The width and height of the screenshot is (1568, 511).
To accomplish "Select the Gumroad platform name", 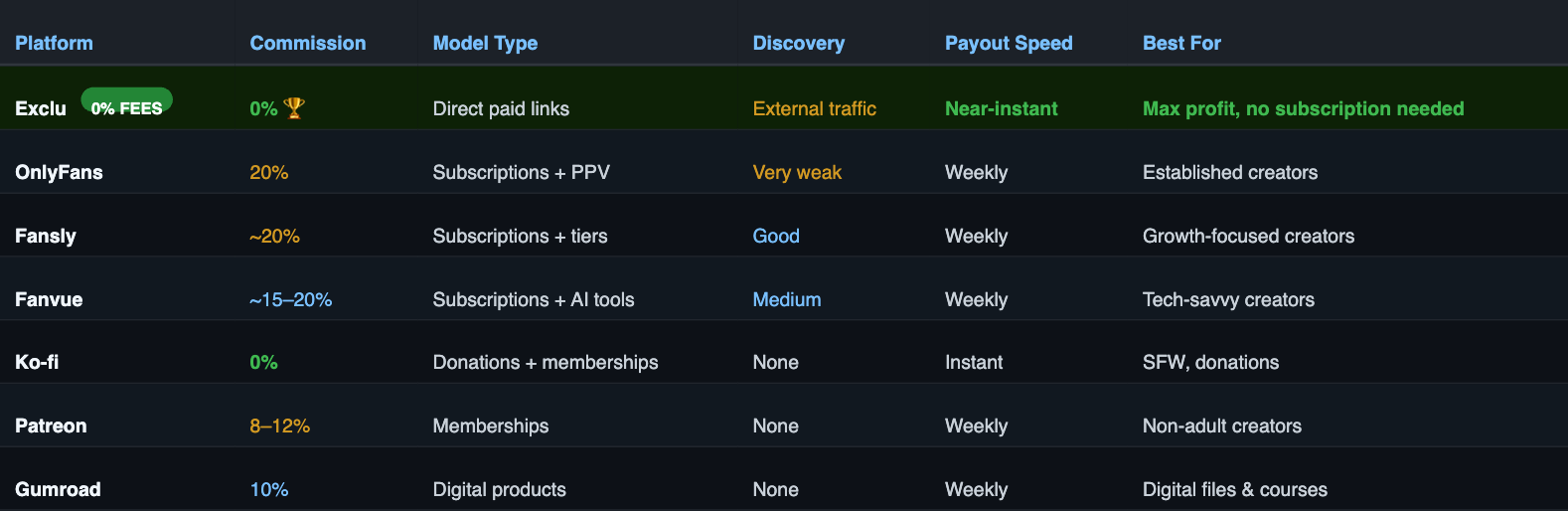I will [58, 489].
